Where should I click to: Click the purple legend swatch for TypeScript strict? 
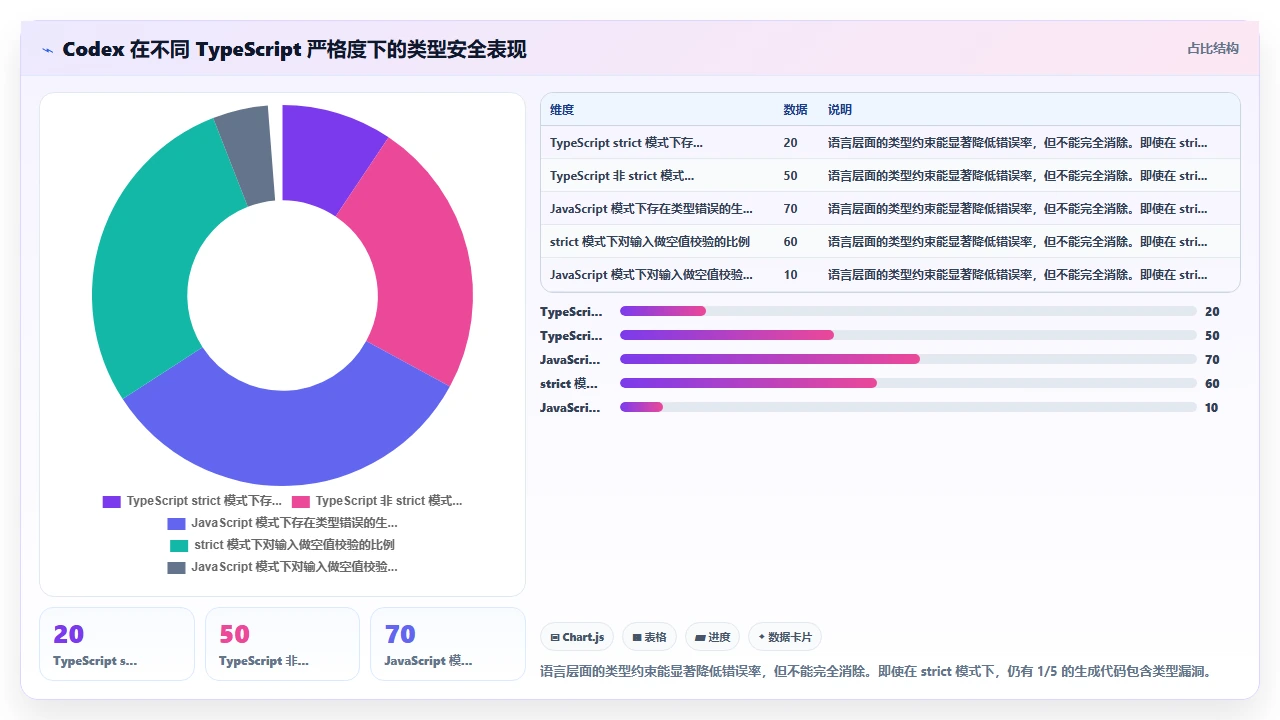coord(112,502)
